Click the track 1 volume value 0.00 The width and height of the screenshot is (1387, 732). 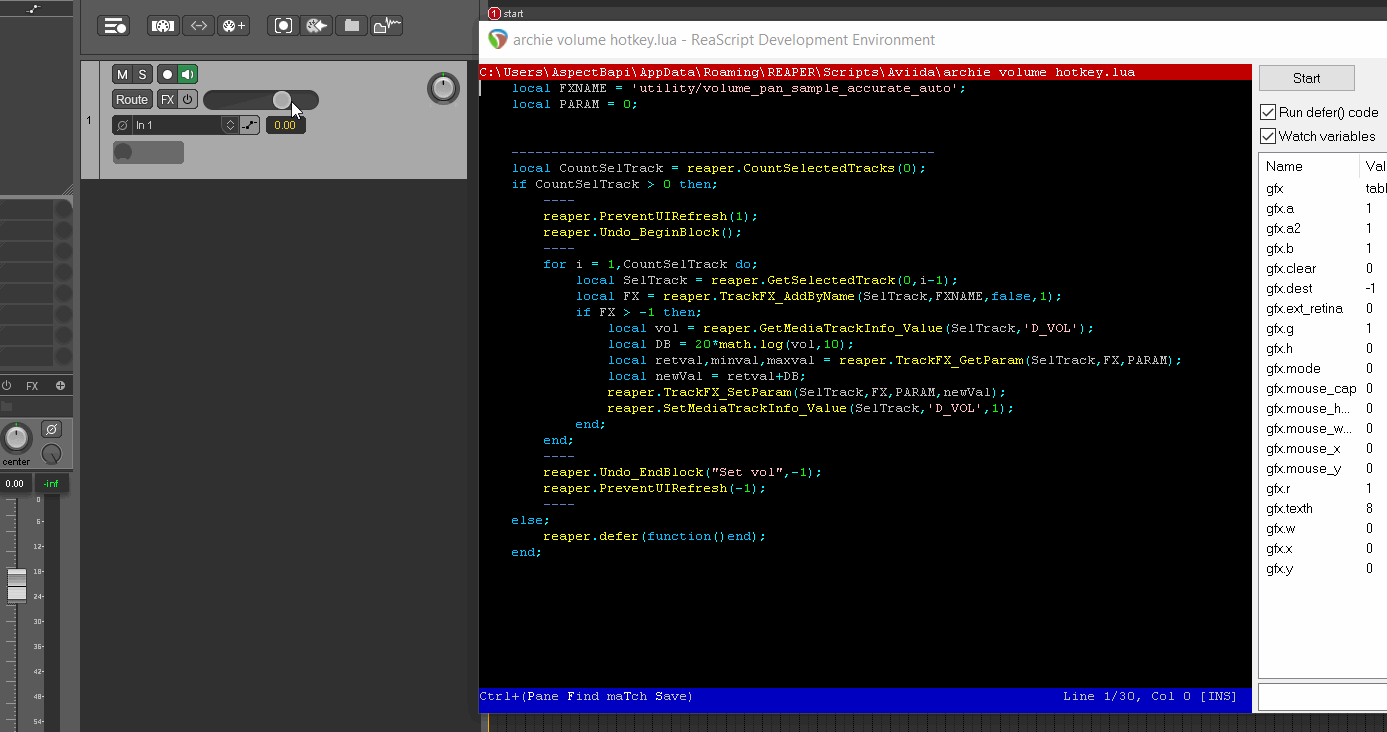[x=285, y=125]
